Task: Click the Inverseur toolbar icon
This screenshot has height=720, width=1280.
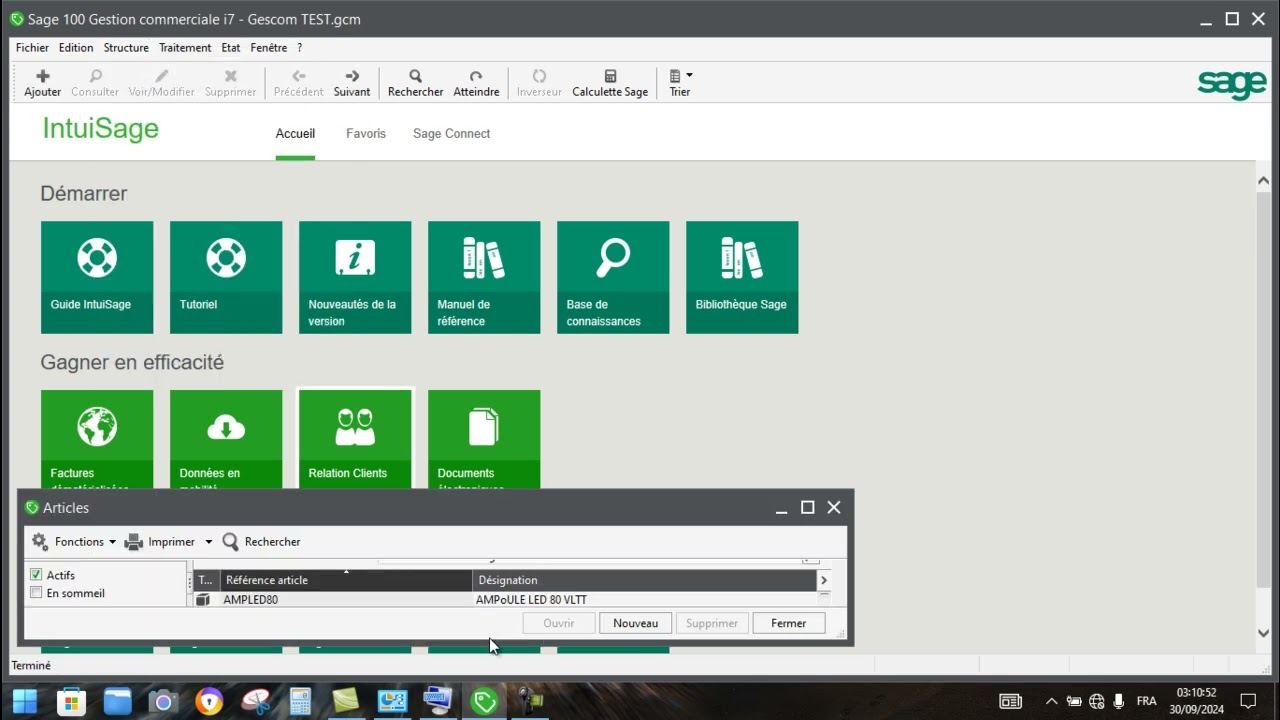Action: (x=539, y=76)
